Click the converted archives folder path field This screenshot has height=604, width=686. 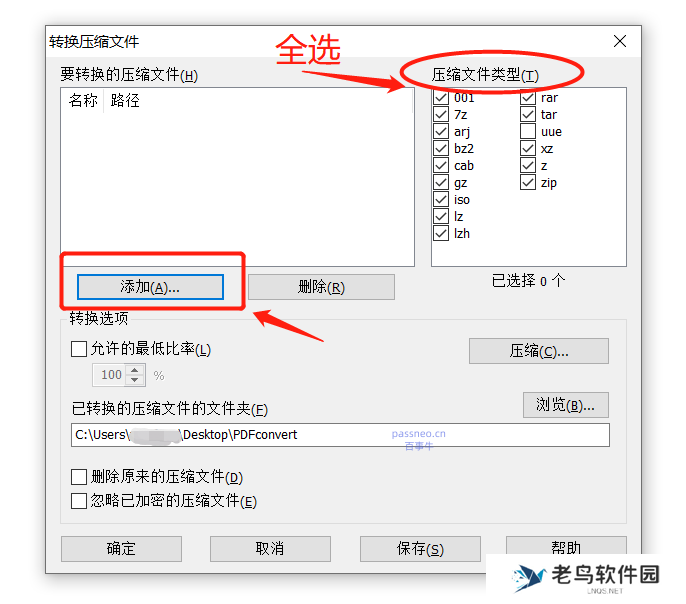[x=340, y=435]
